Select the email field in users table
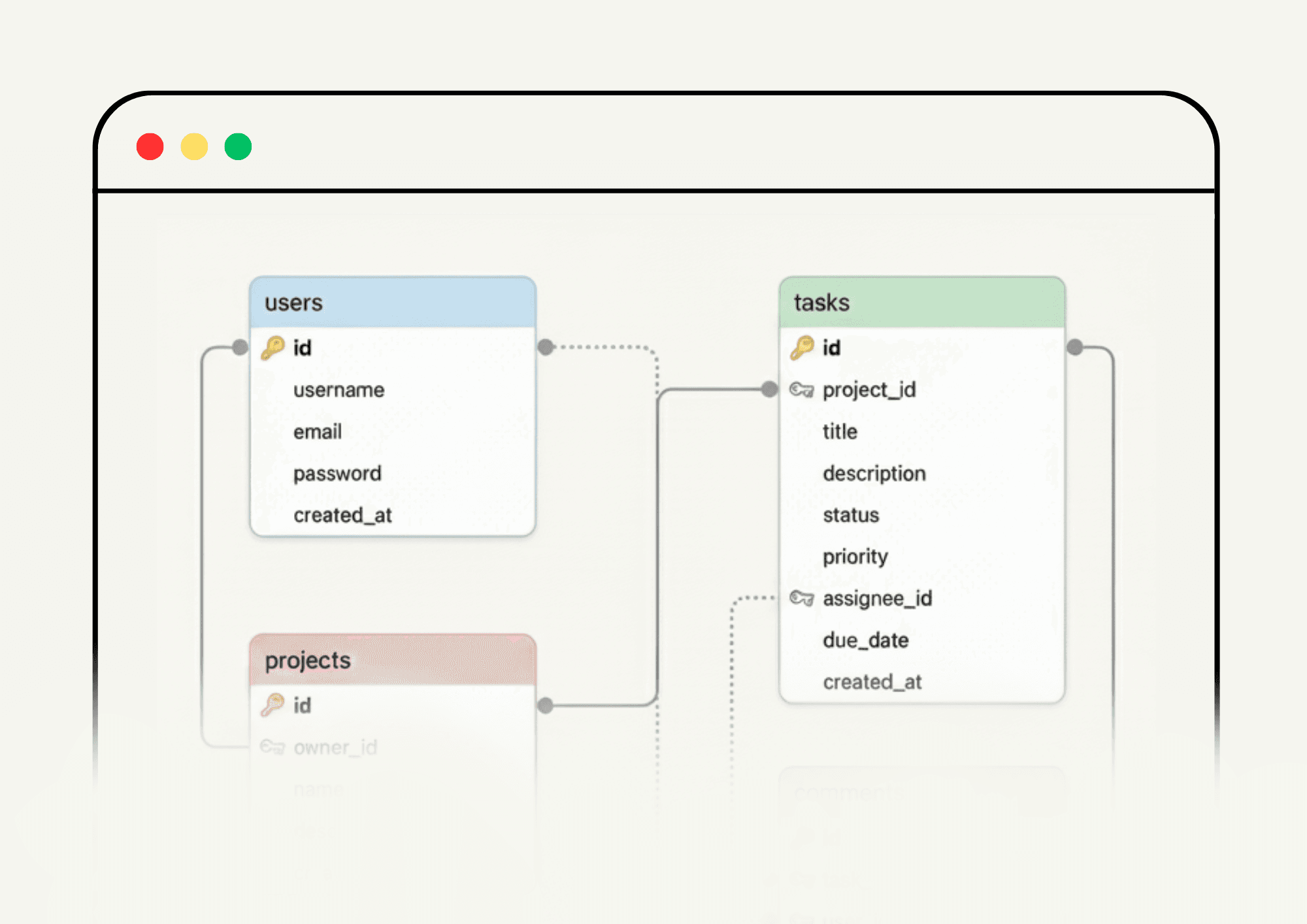The image size is (1307, 924). tap(317, 431)
